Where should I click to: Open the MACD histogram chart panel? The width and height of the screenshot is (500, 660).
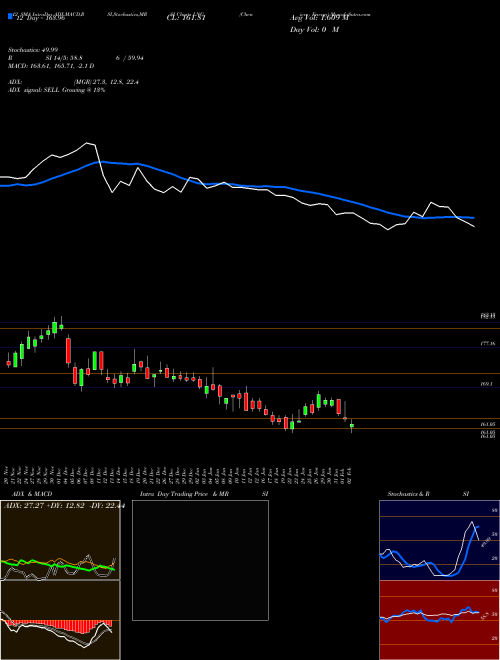pos(60,620)
